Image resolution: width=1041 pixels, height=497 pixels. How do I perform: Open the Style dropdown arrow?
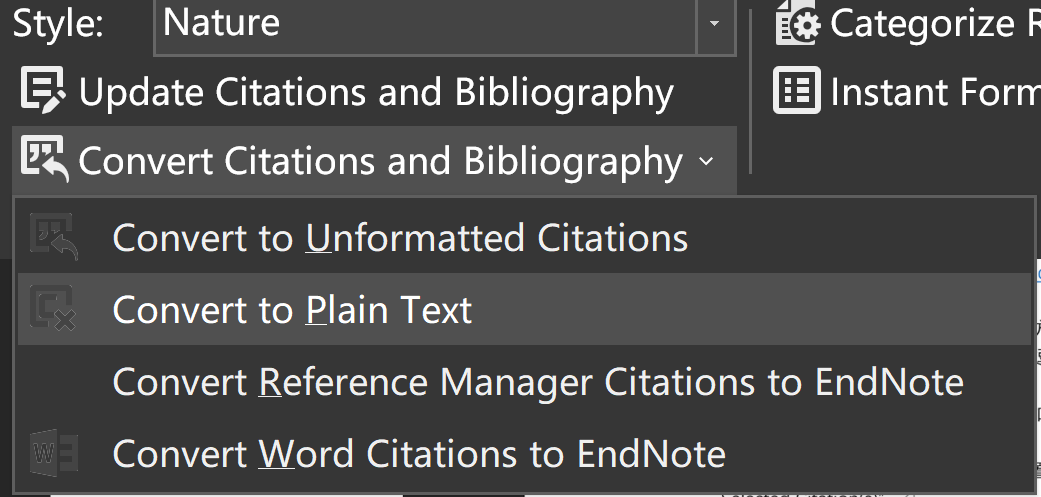715,23
